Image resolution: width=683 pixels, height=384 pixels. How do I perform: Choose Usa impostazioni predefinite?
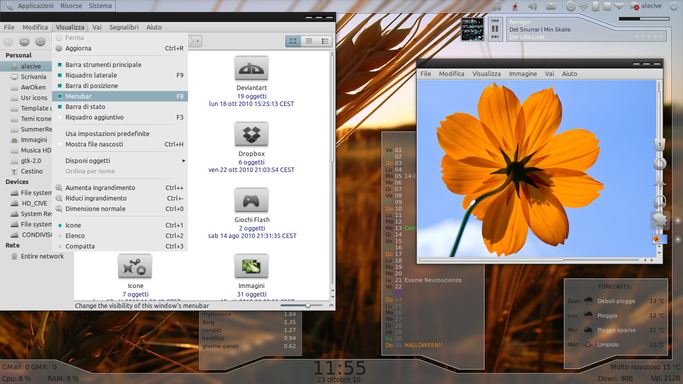[x=120, y=134]
